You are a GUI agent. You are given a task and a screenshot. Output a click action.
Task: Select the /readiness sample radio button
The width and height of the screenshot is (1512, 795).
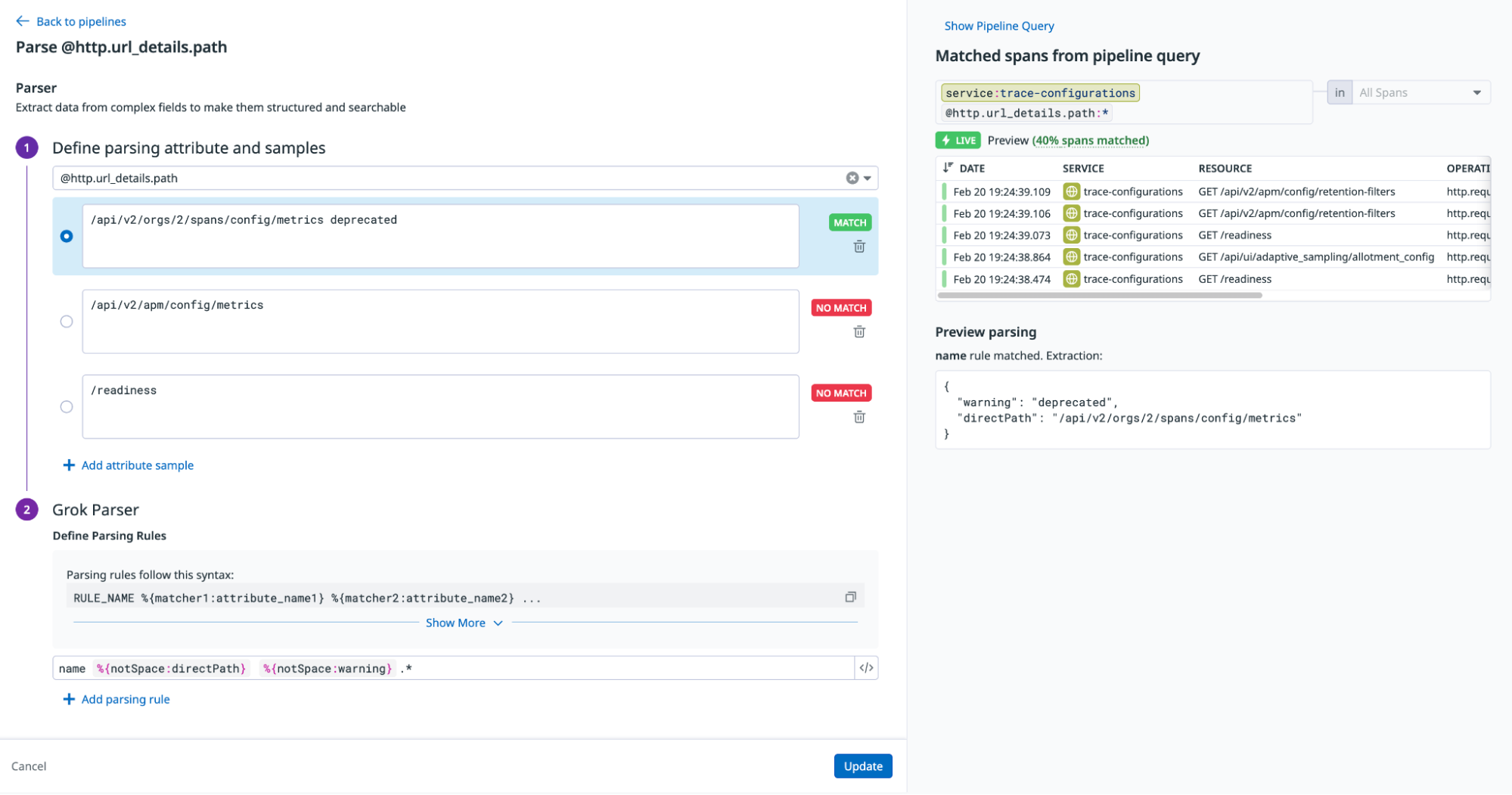tap(67, 407)
